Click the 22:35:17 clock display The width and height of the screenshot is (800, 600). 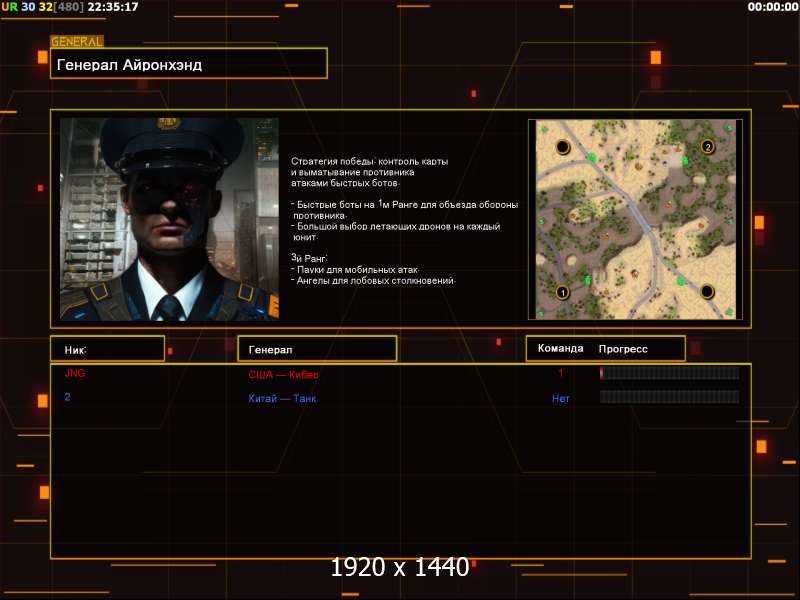(113, 7)
